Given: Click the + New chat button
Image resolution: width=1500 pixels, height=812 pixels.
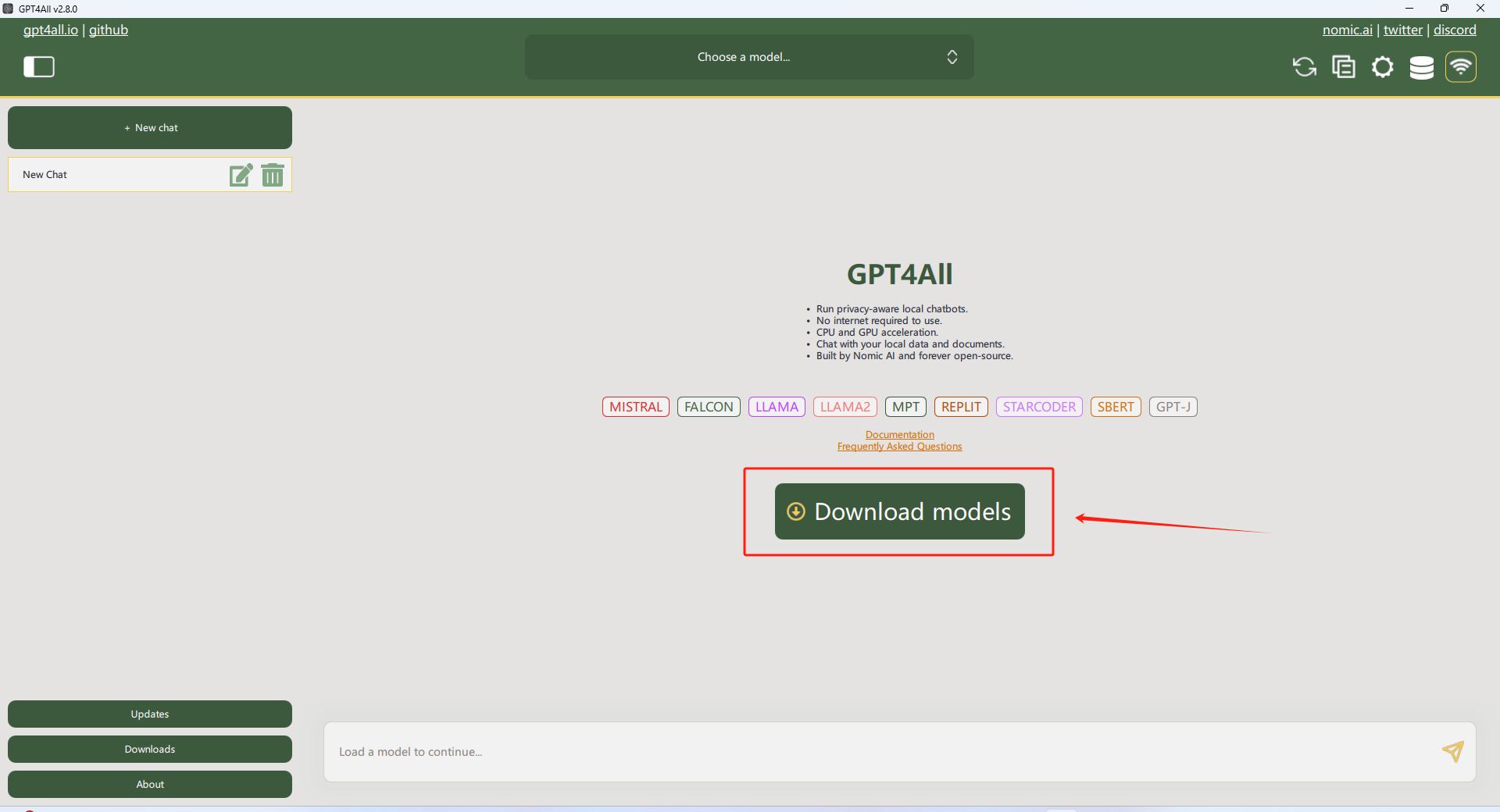Looking at the screenshot, I should pyautogui.click(x=150, y=128).
